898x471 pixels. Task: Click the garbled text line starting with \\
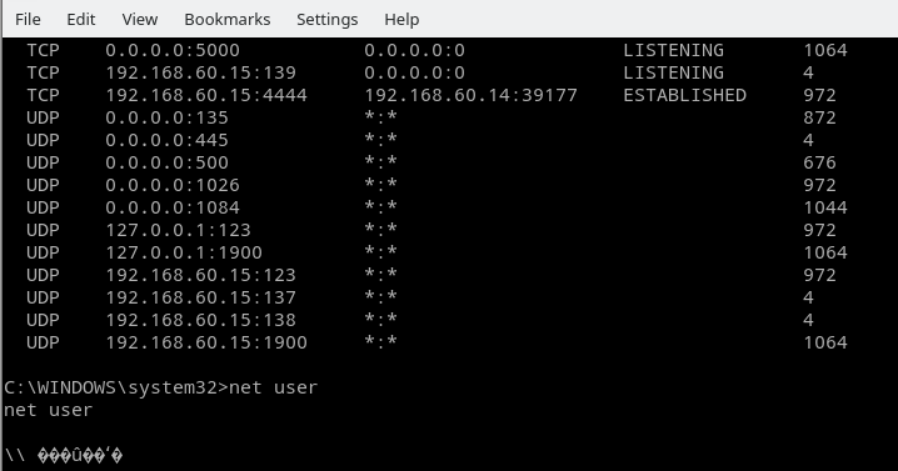pos(63,456)
